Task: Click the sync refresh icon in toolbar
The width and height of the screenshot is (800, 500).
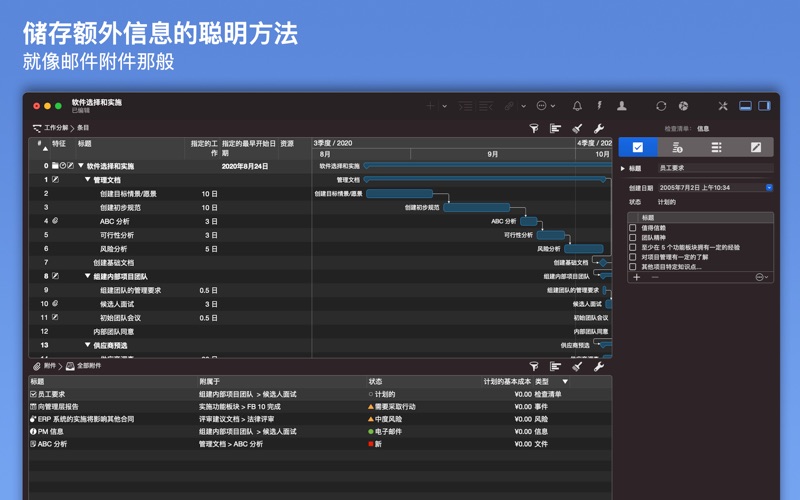Action: (x=661, y=106)
